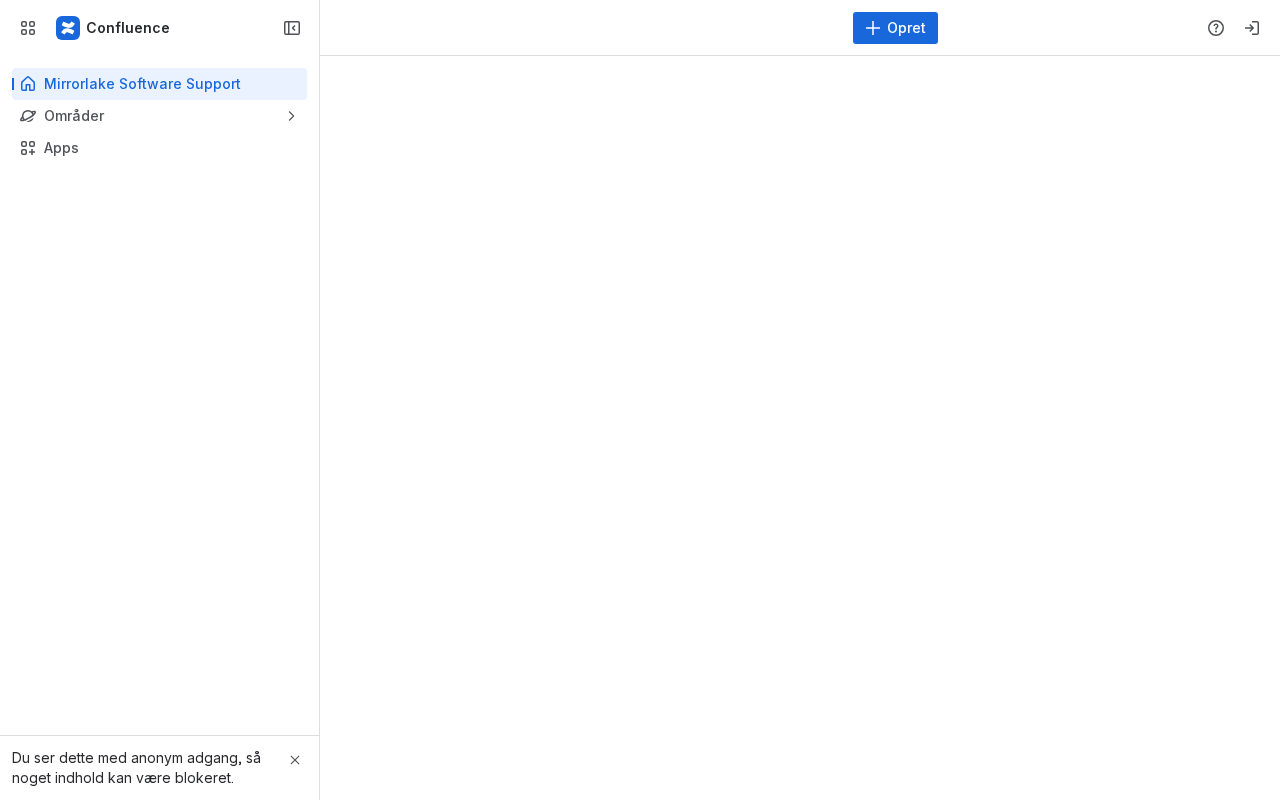Open the help question mark icon

click(1216, 28)
